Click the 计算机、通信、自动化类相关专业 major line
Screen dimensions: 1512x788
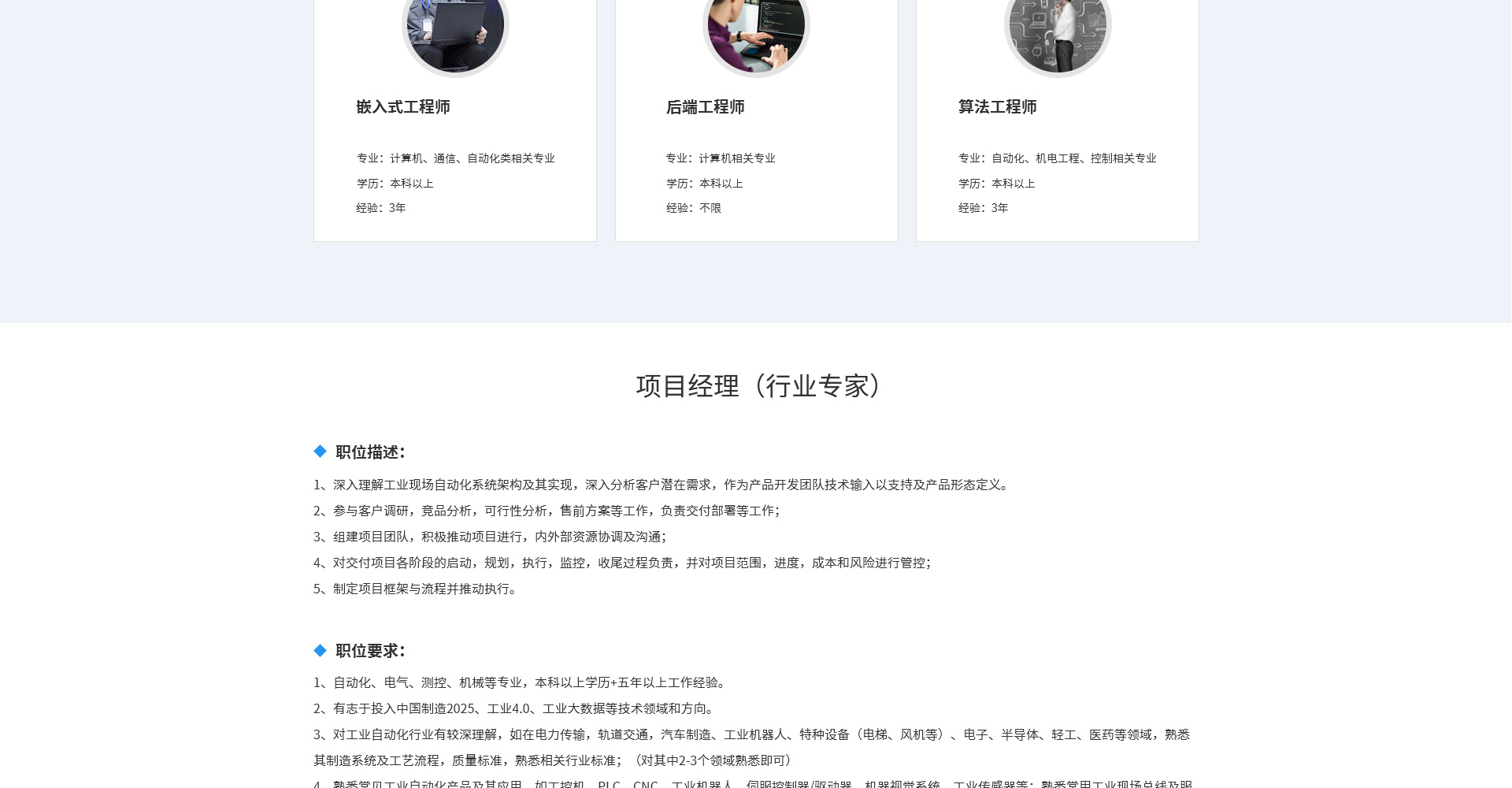pyautogui.click(x=455, y=158)
